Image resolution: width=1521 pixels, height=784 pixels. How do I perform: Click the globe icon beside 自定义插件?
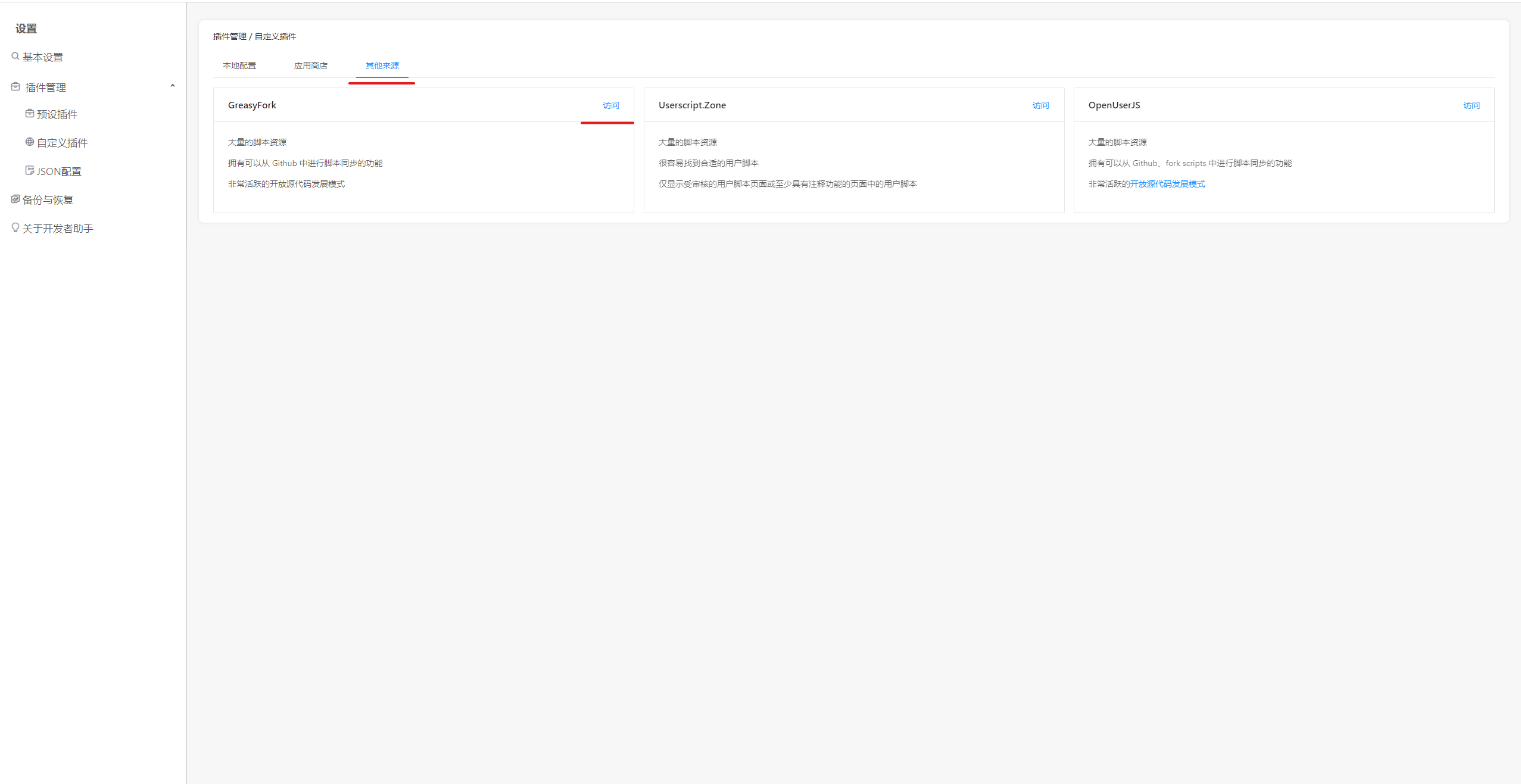pos(30,142)
